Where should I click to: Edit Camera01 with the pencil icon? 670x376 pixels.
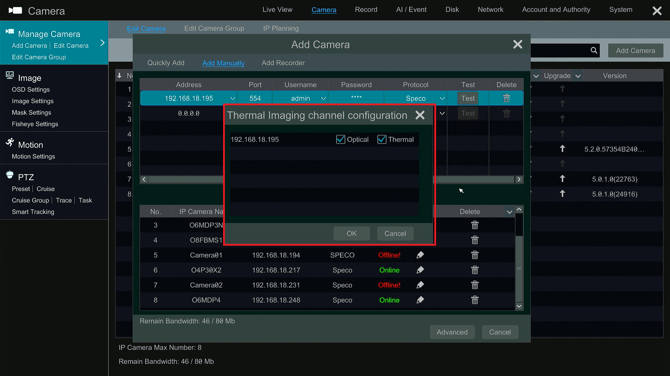pyautogui.click(x=420, y=255)
